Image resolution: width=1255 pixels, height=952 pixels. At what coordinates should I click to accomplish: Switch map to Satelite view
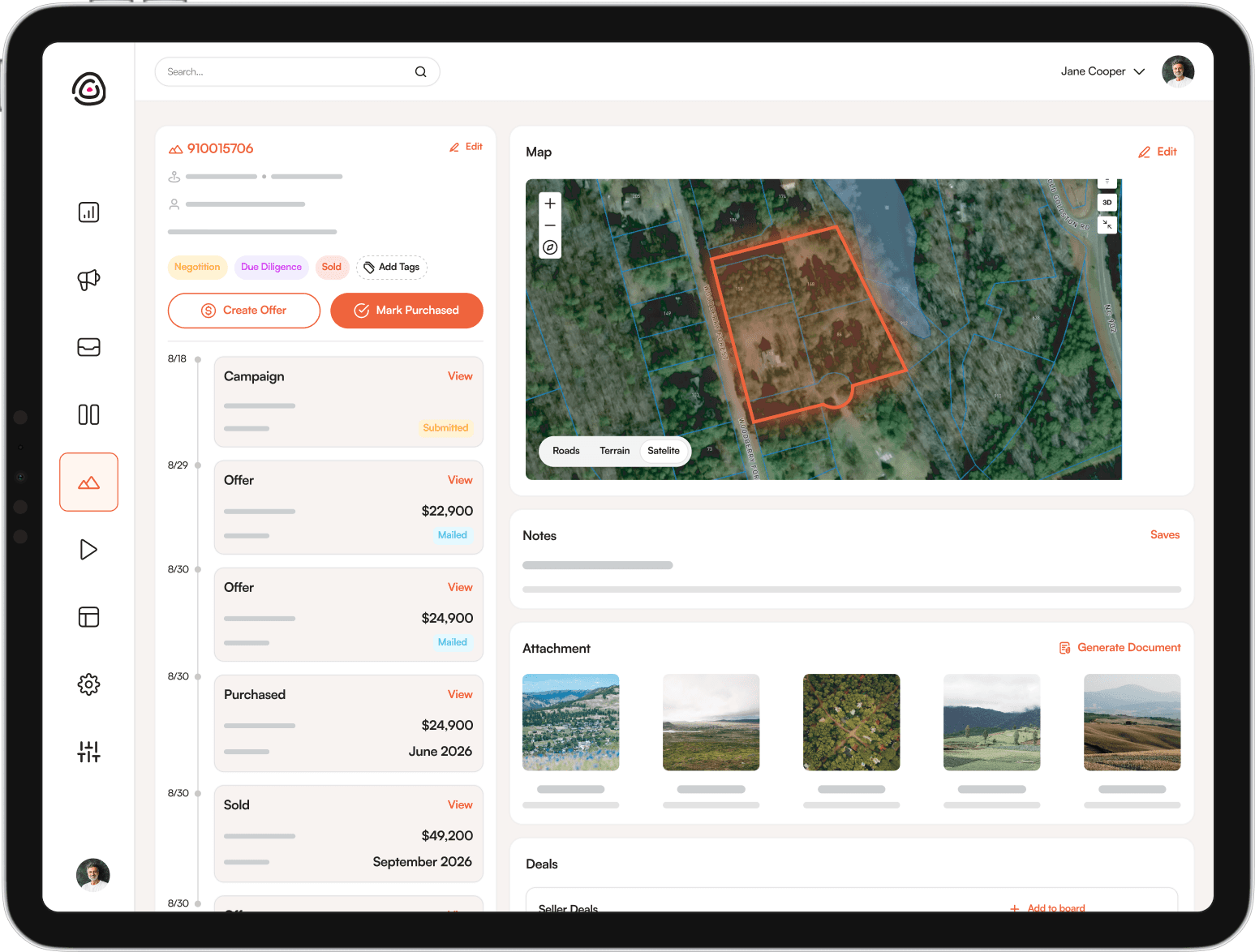pyautogui.click(x=664, y=451)
